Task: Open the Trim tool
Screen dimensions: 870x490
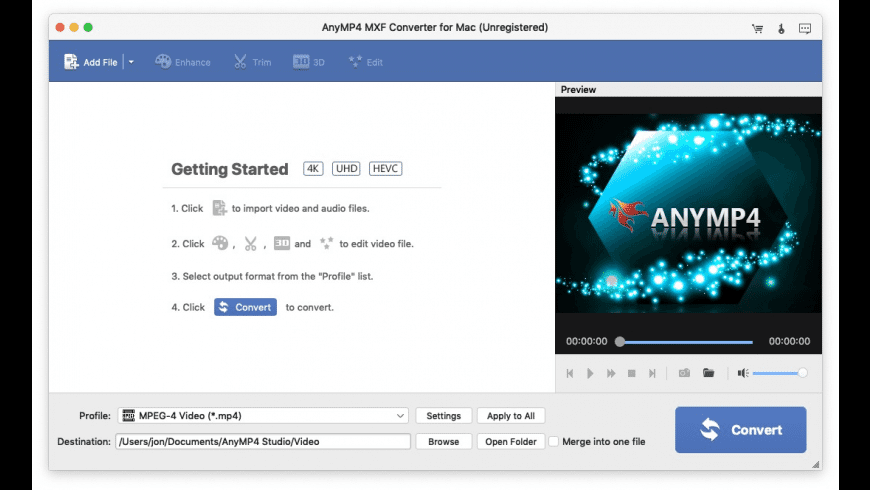Action: (x=252, y=62)
